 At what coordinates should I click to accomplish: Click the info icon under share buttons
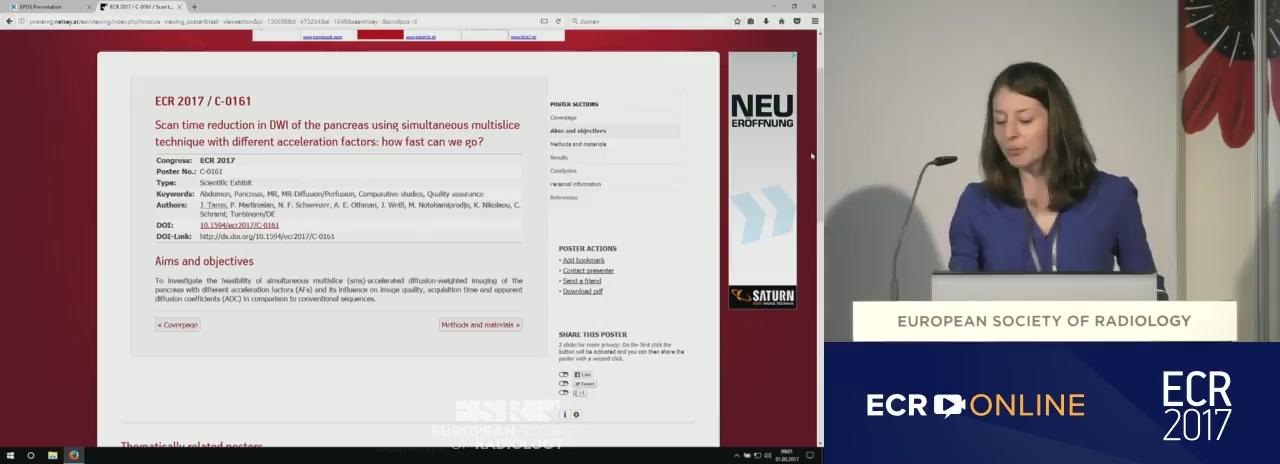(x=564, y=414)
